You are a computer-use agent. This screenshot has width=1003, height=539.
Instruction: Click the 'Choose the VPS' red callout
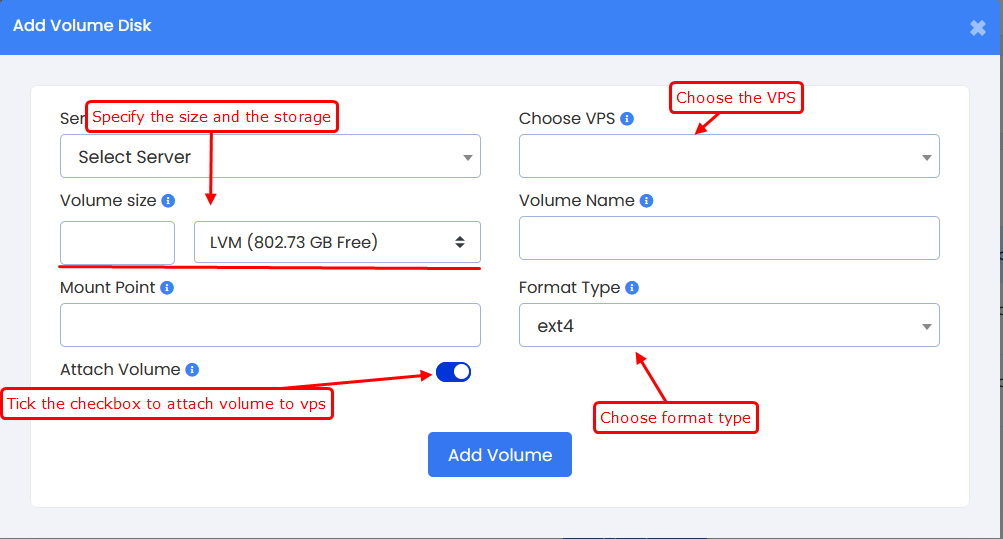[737, 98]
